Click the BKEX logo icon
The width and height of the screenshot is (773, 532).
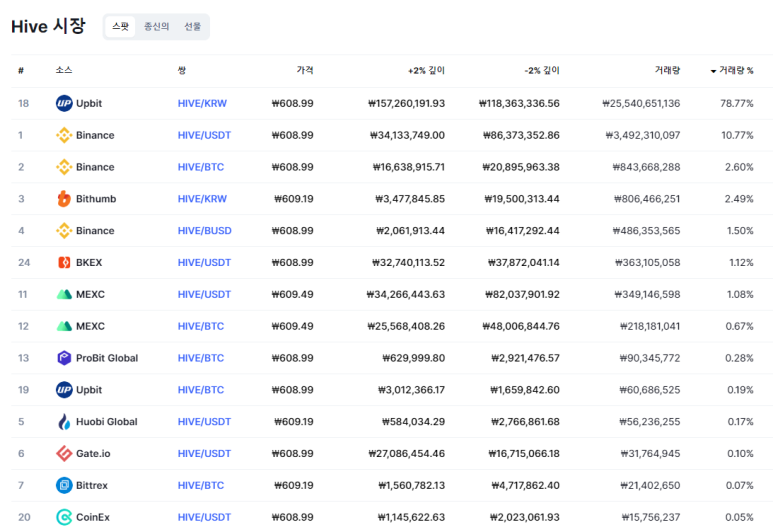tap(64, 262)
